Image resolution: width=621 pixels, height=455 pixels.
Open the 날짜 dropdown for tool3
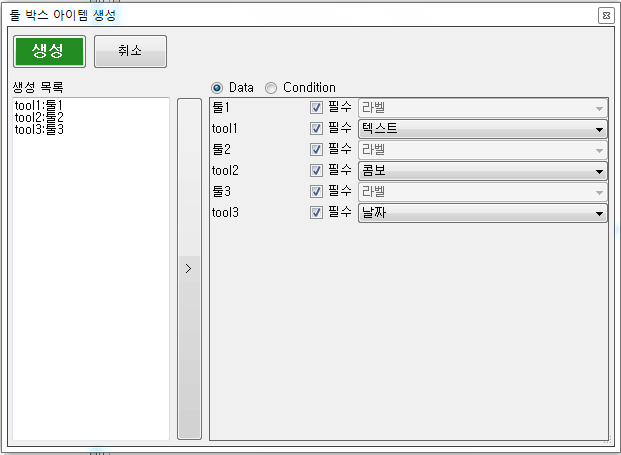482,213
